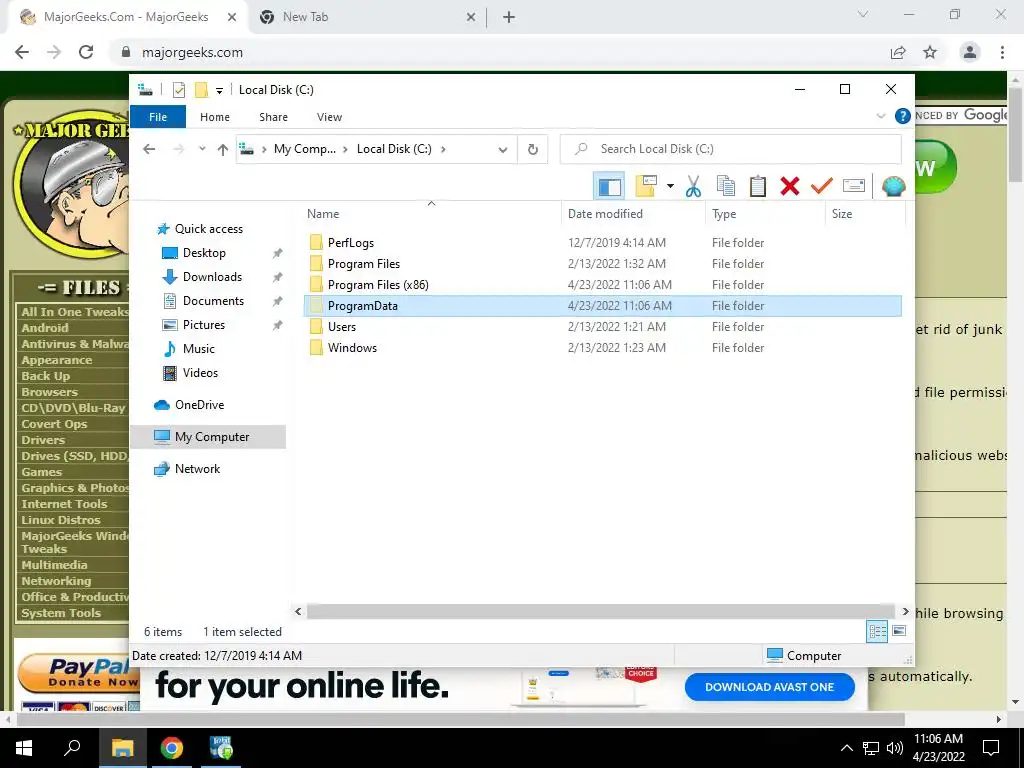Open the address bar history dropdown
Viewport: 1024px width, 768px height.
(503, 150)
